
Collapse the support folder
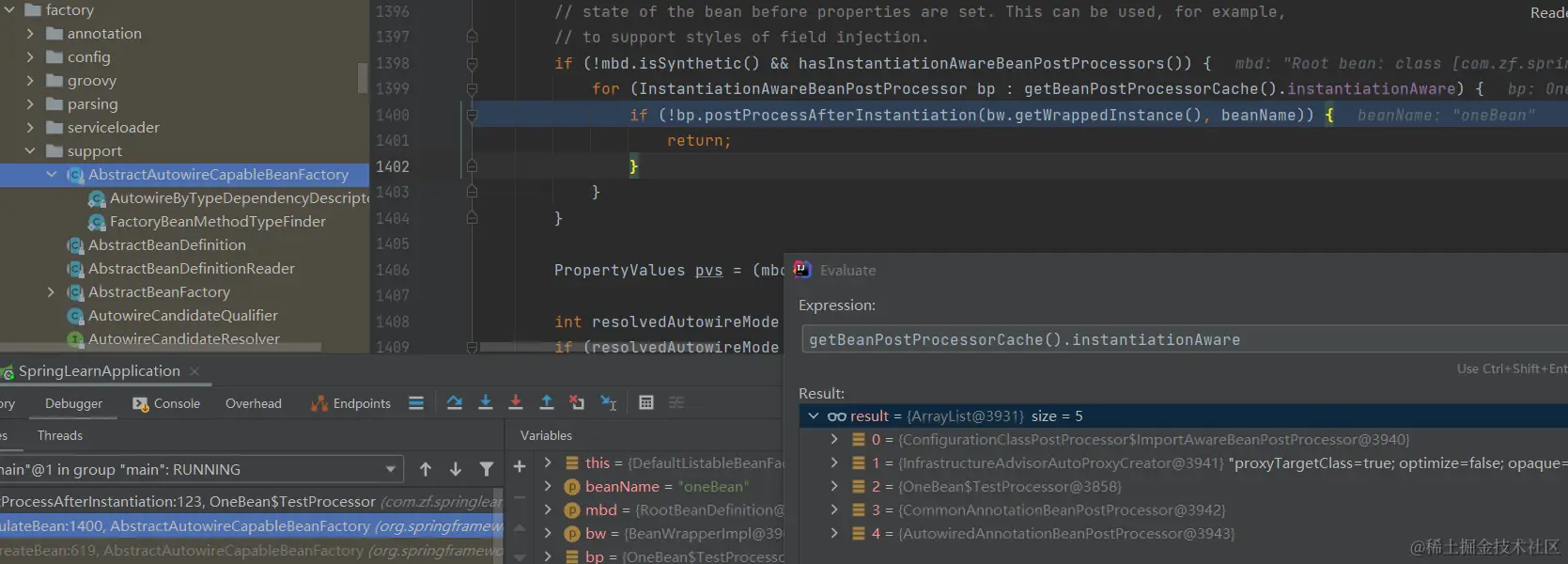pos(30,151)
